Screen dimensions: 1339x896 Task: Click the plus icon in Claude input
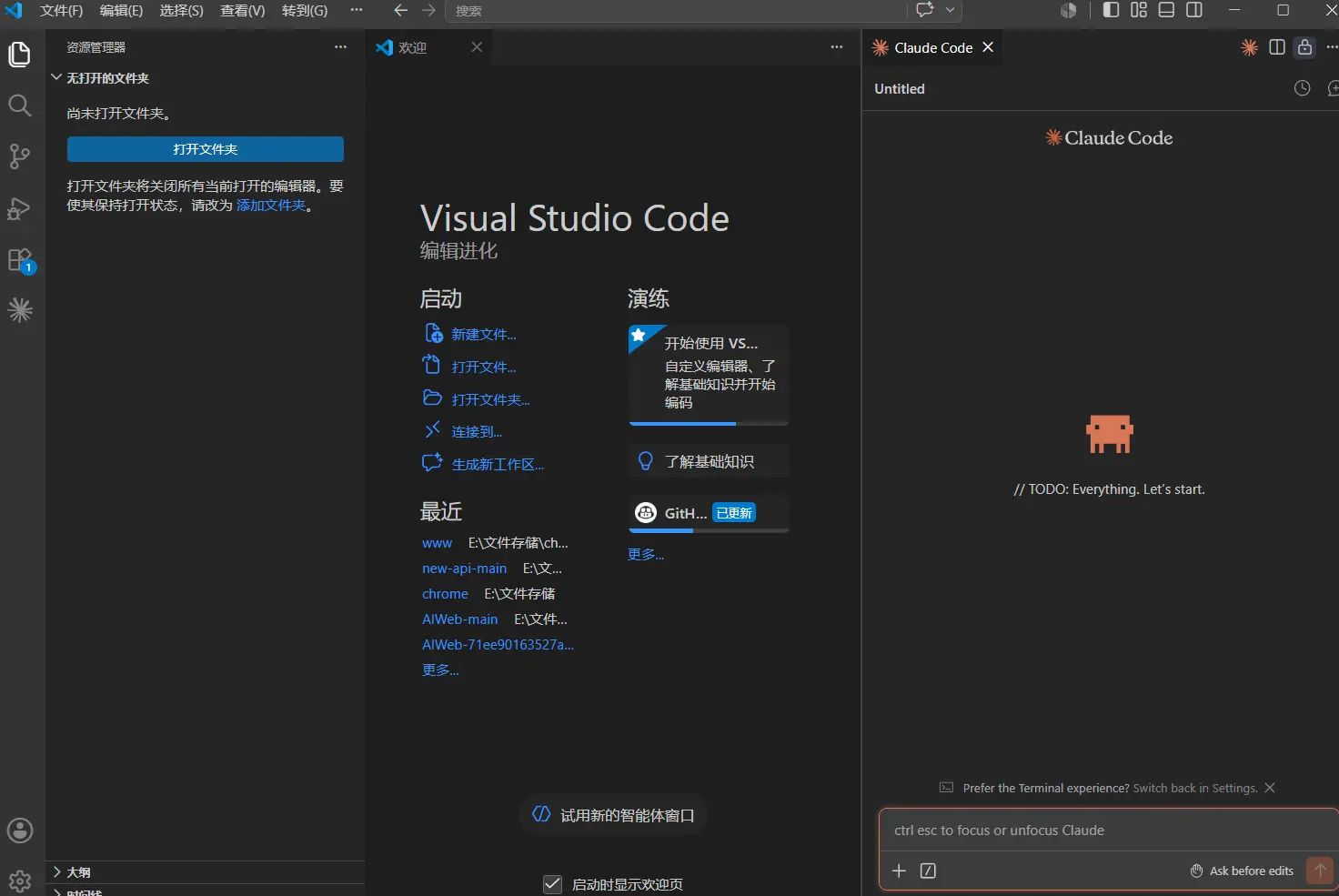coord(899,871)
